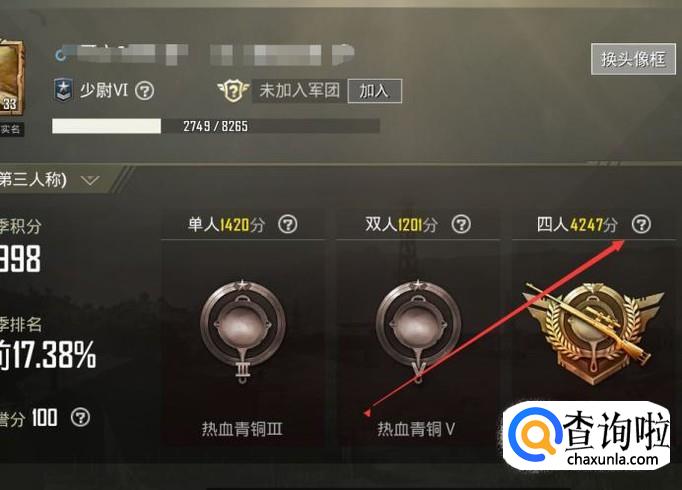Switch to the 双人1201分 mode header
Viewport: 682px width, 490px height.
tap(401, 225)
